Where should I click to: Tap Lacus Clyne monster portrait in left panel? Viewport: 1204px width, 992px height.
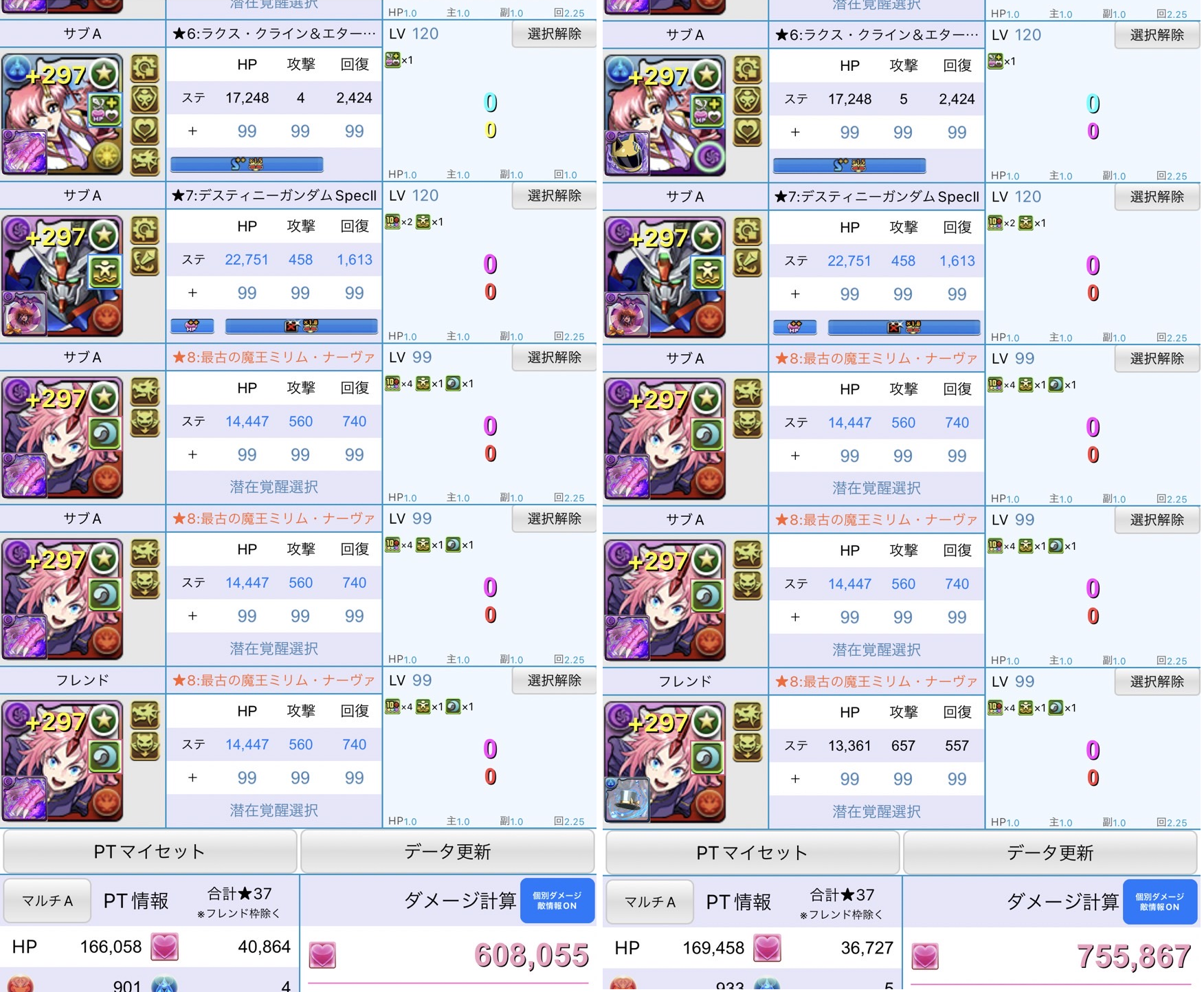tap(63, 113)
